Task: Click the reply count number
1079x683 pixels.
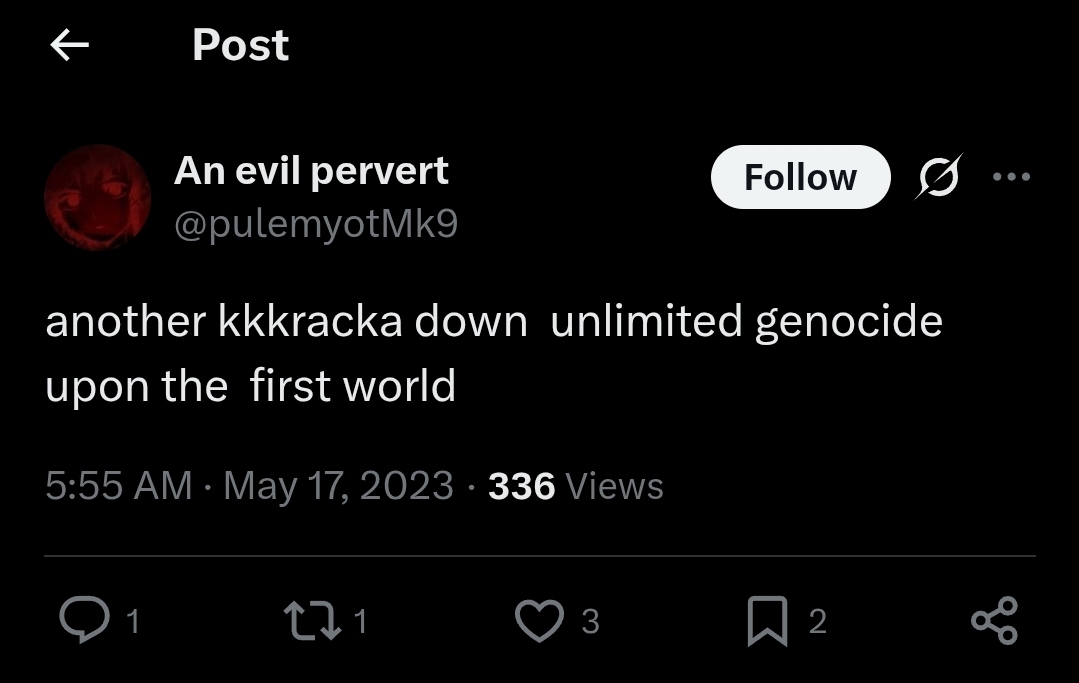Action: pos(134,622)
